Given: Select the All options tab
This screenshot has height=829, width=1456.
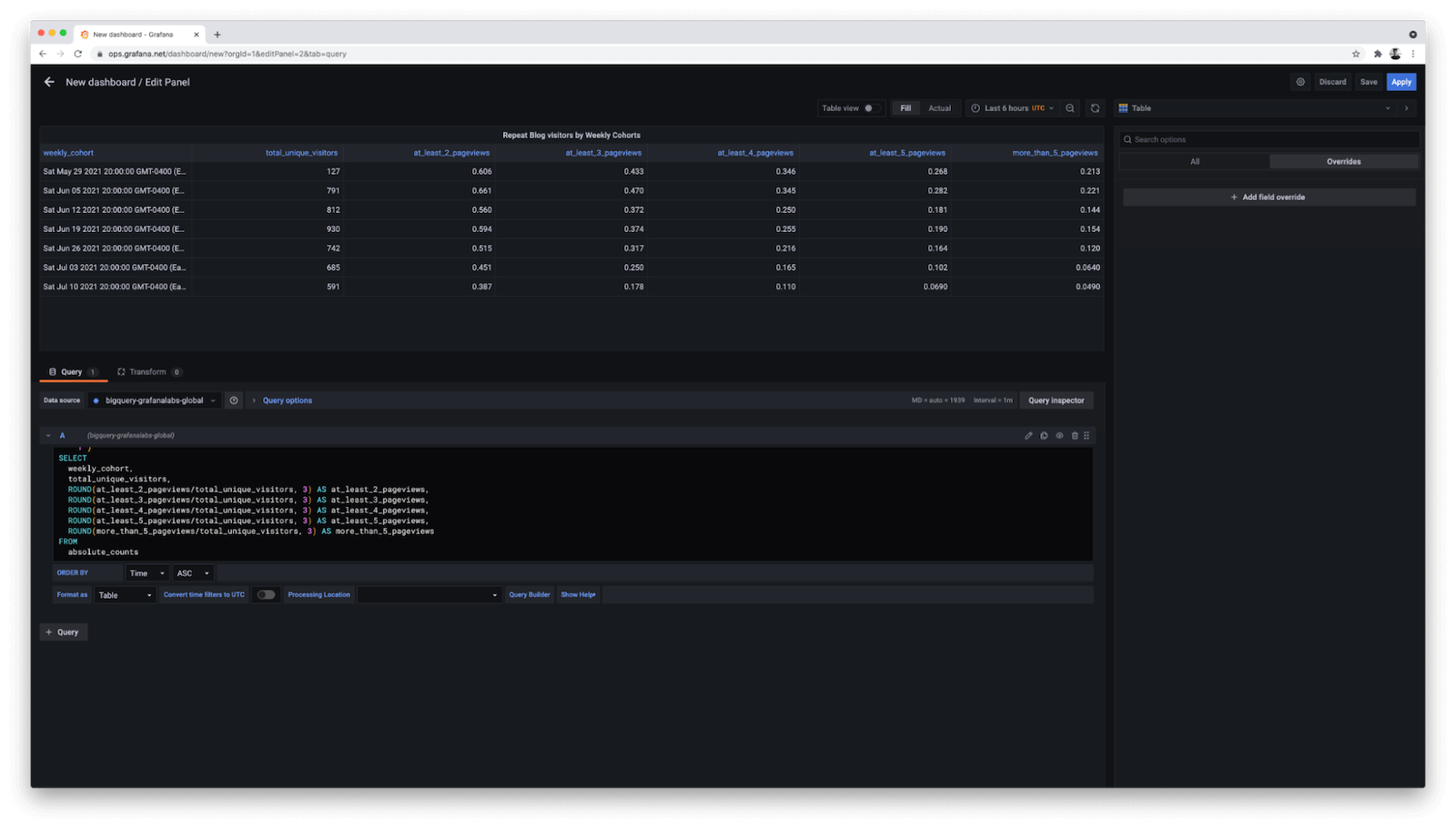Looking at the screenshot, I should [1195, 162].
